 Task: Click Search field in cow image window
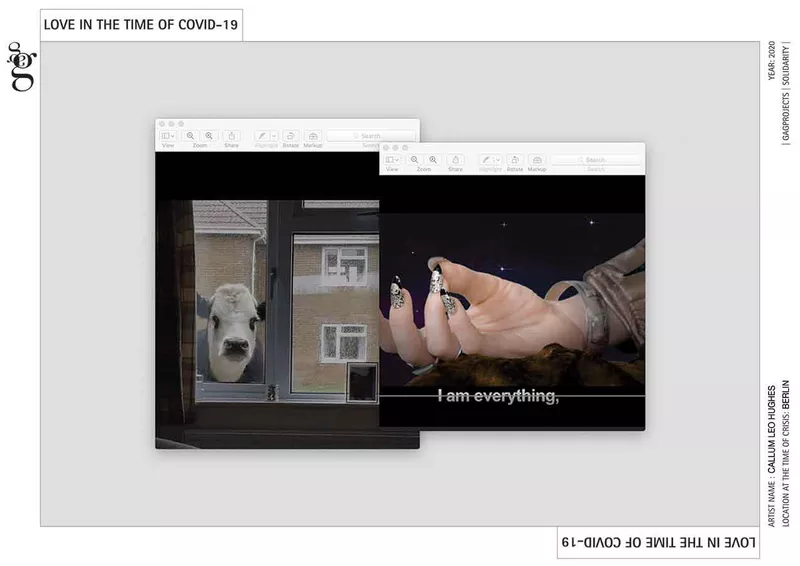coord(370,135)
